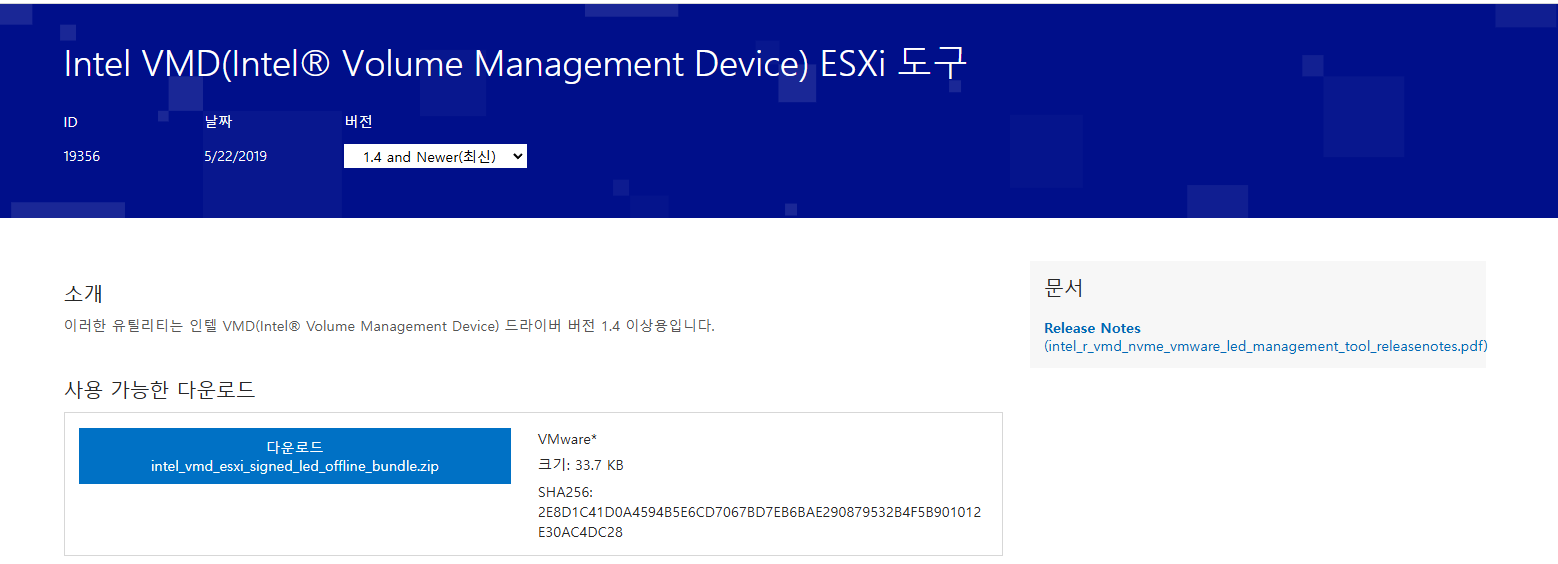Screen dimensions: 1558x564
Task: Click the introduction description about driver version 1.4
Action: (x=389, y=326)
